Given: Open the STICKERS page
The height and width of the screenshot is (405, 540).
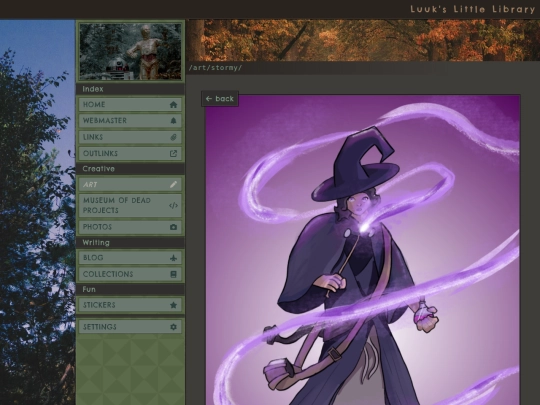Looking at the screenshot, I should [x=130, y=305].
